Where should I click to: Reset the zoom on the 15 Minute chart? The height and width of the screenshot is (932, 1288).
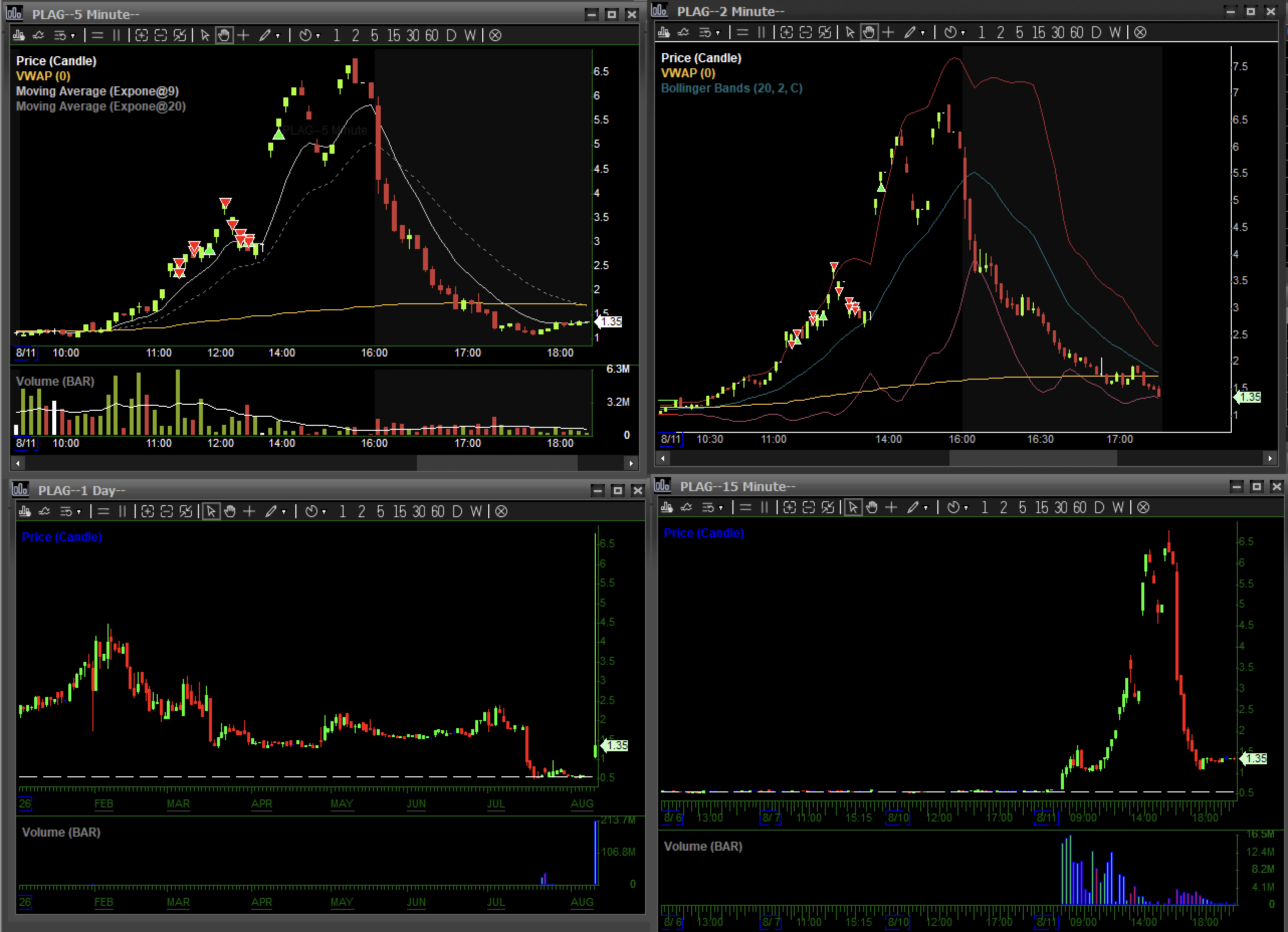828,508
